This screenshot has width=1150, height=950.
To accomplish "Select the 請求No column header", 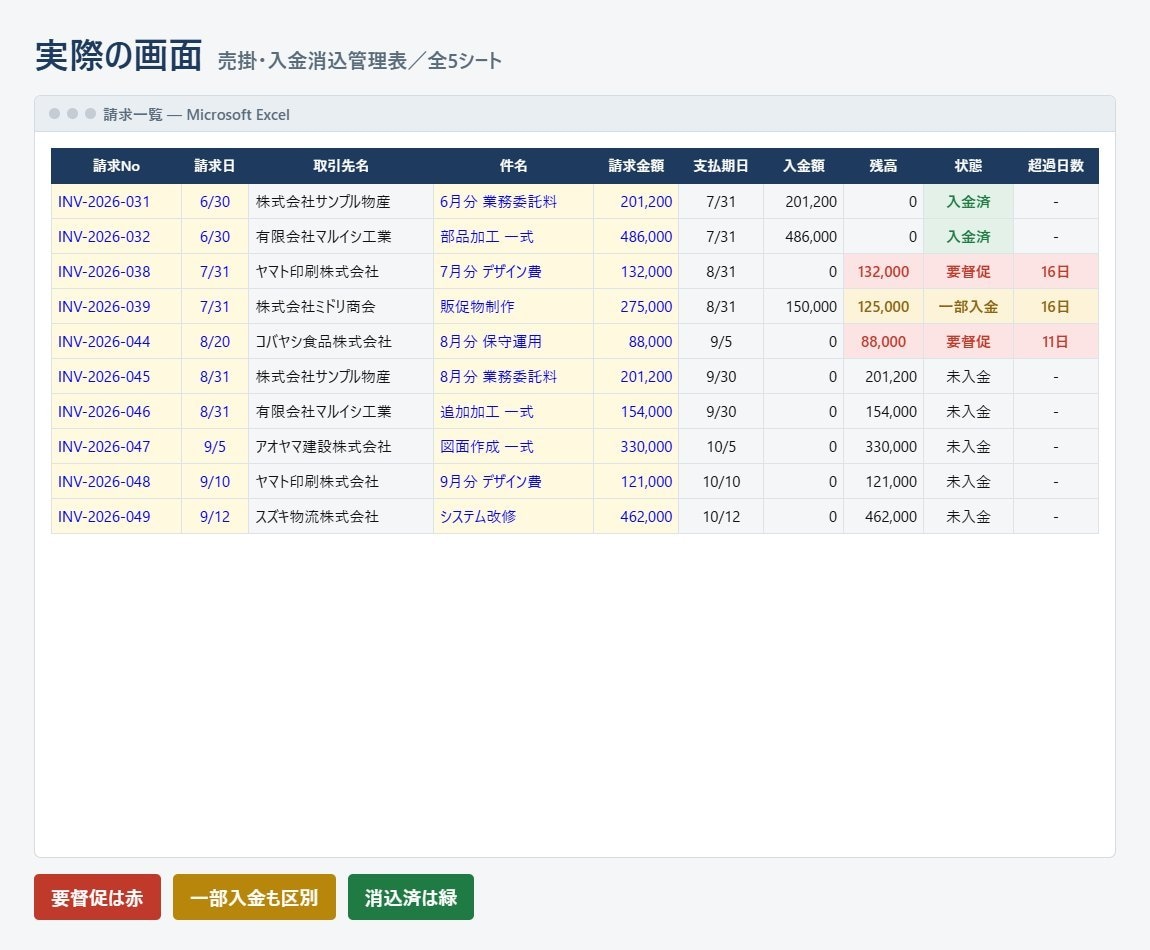I will 116,166.
